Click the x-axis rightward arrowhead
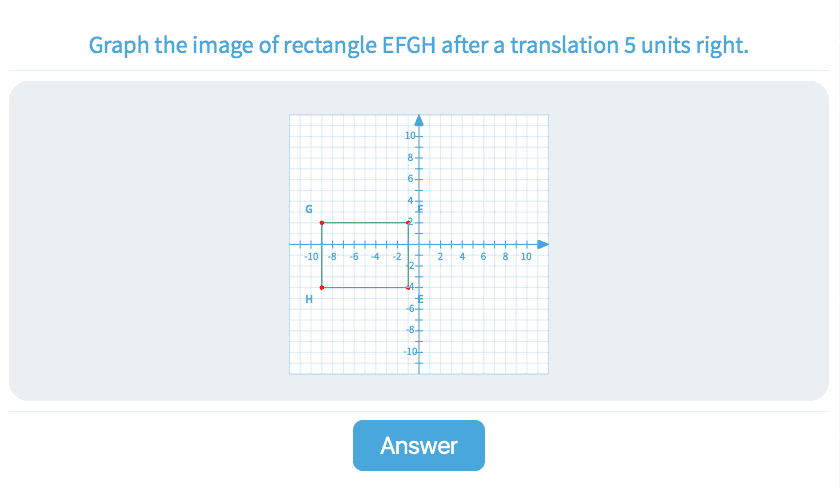This screenshot has height=501, width=840. coord(543,244)
